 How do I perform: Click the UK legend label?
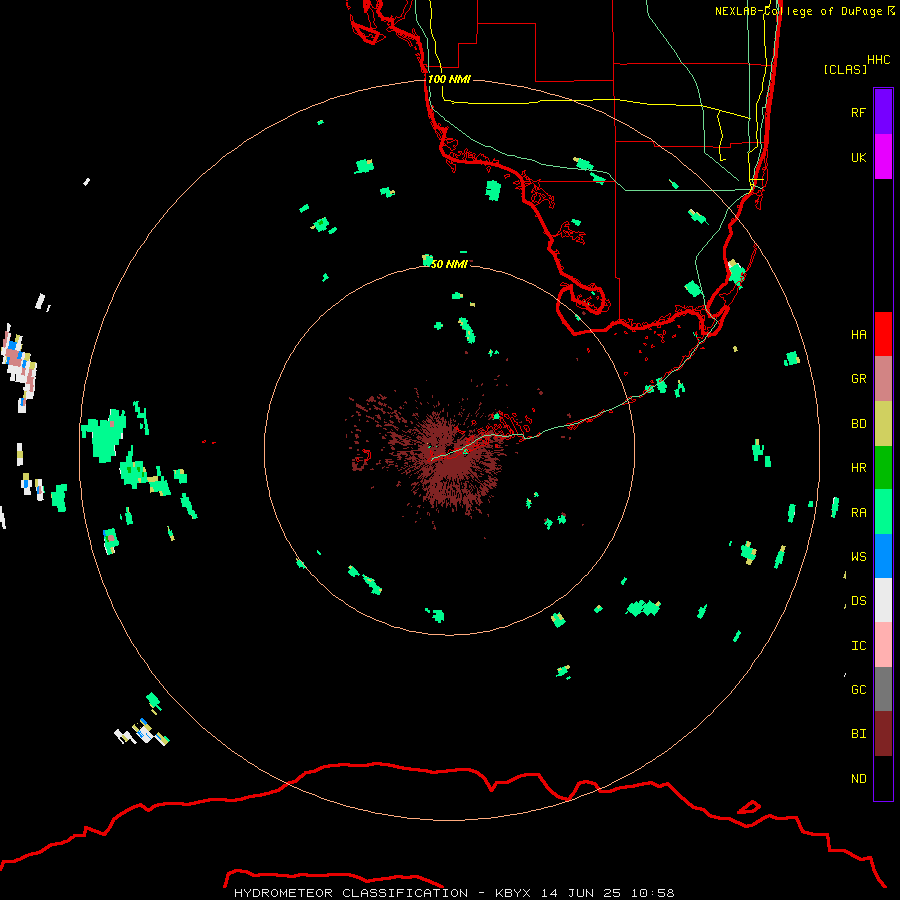(x=858, y=157)
